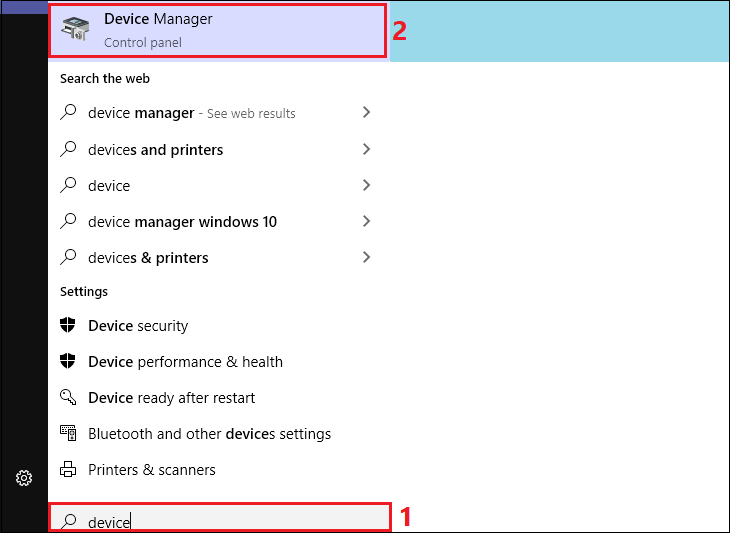
Task: Click printer icon beside Printers & scanners
Action: click(x=68, y=469)
